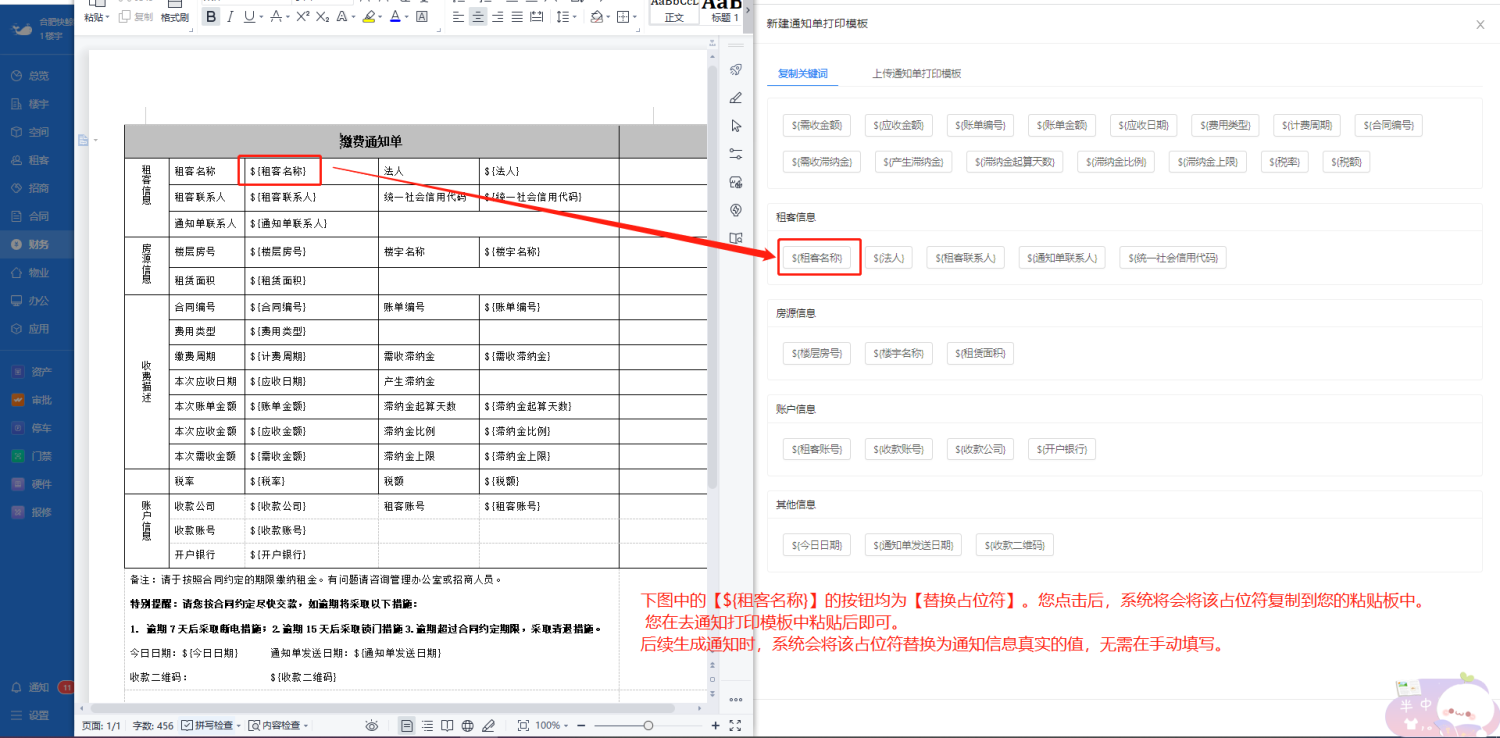
Task: Click the rocket icon in the side toolbar
Action: [736, 70]
